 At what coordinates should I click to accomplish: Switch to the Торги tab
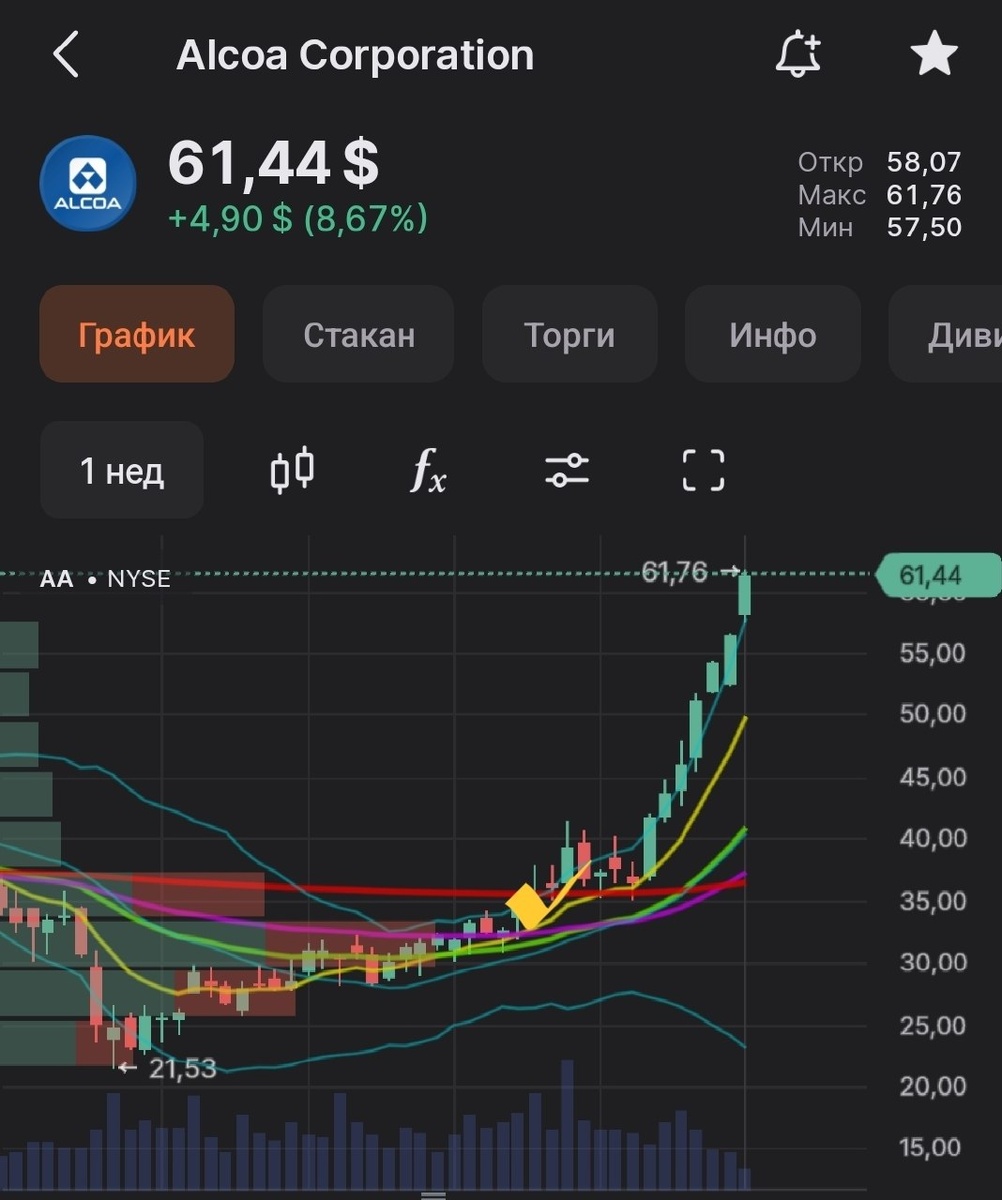coord(570,334)
